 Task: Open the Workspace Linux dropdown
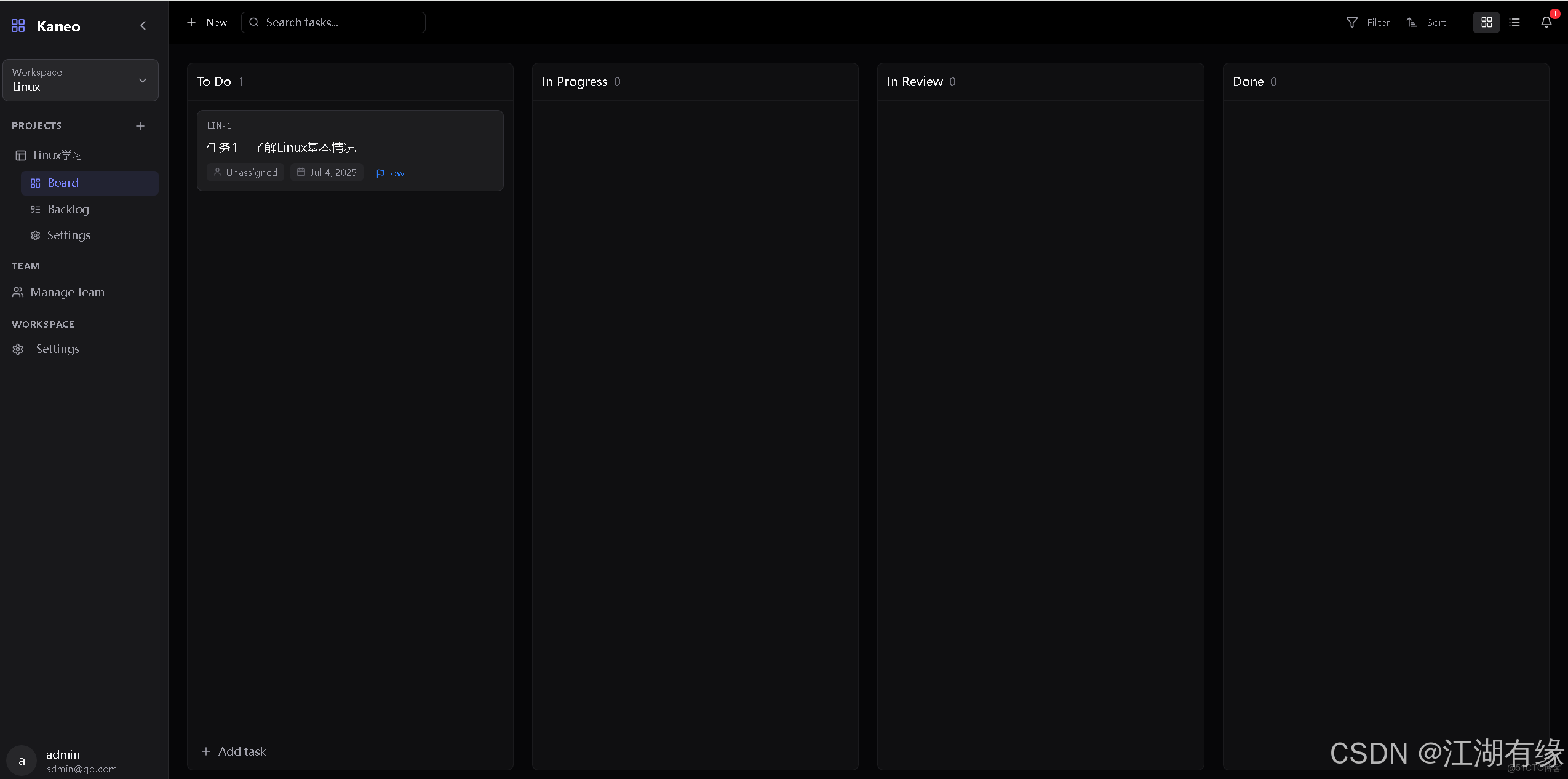pos(81,80)
